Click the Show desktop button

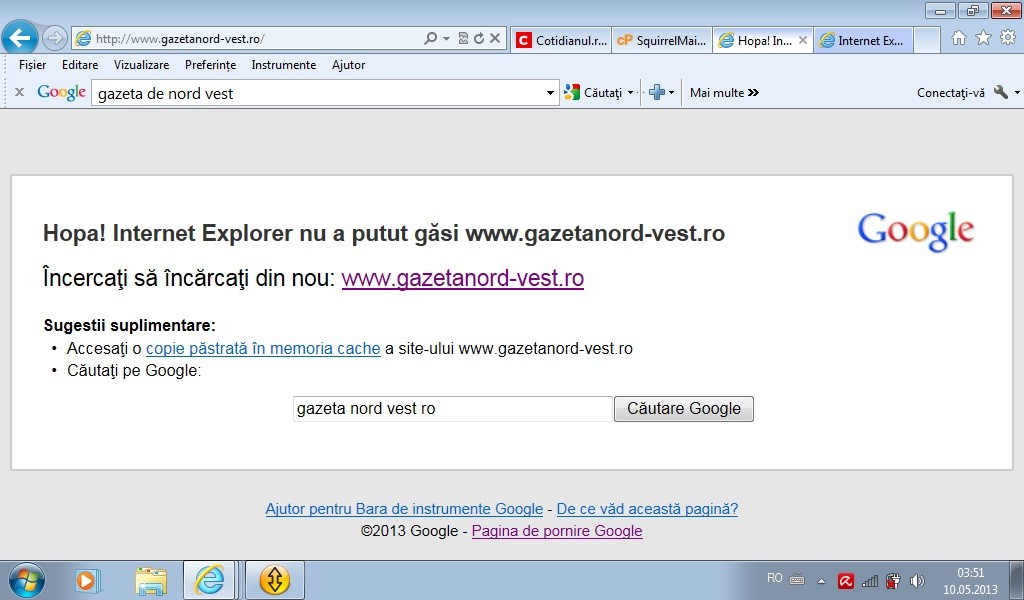coord(1018,580)
